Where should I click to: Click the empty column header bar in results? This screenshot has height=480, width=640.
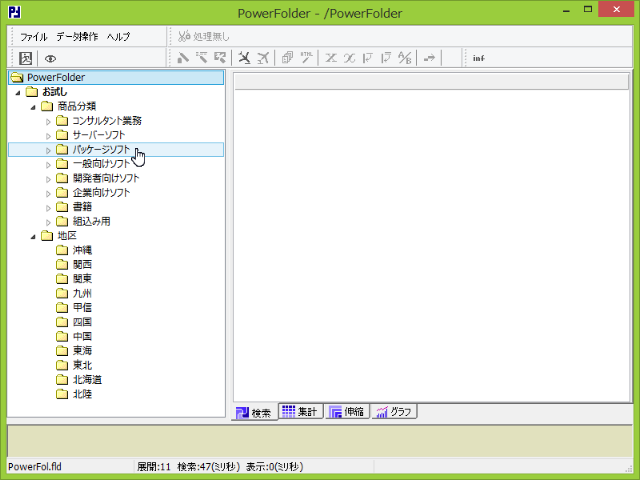[431, 82]
